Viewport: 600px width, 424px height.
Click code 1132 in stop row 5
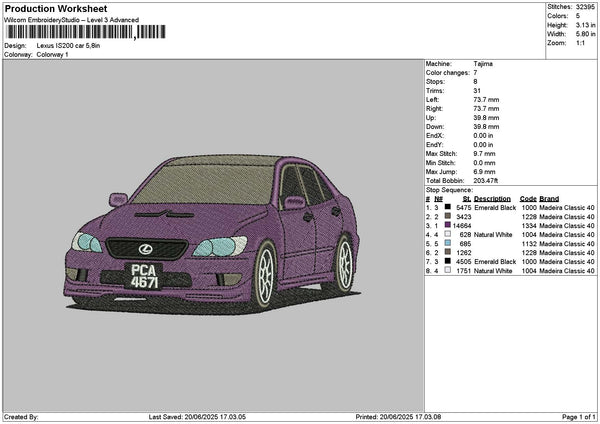pyautogui.click(x=529, y=244)
